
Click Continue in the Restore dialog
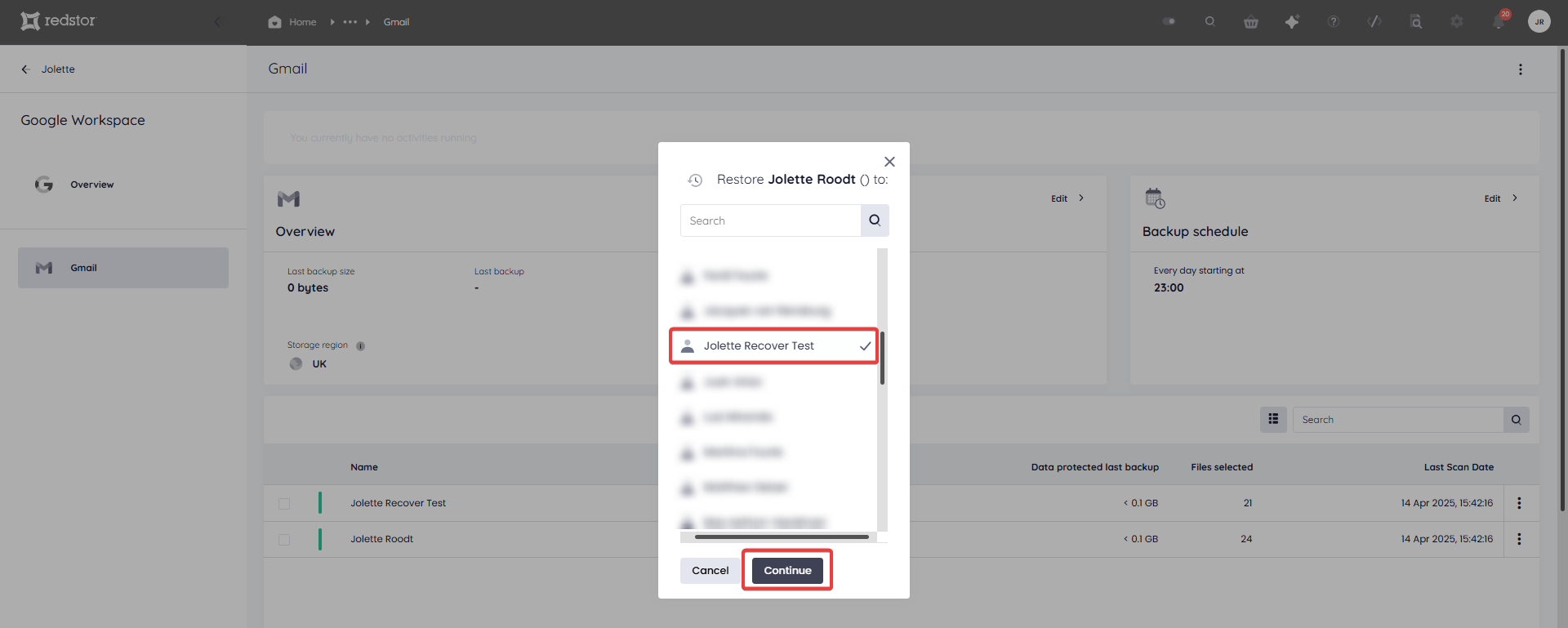(787, 571)
